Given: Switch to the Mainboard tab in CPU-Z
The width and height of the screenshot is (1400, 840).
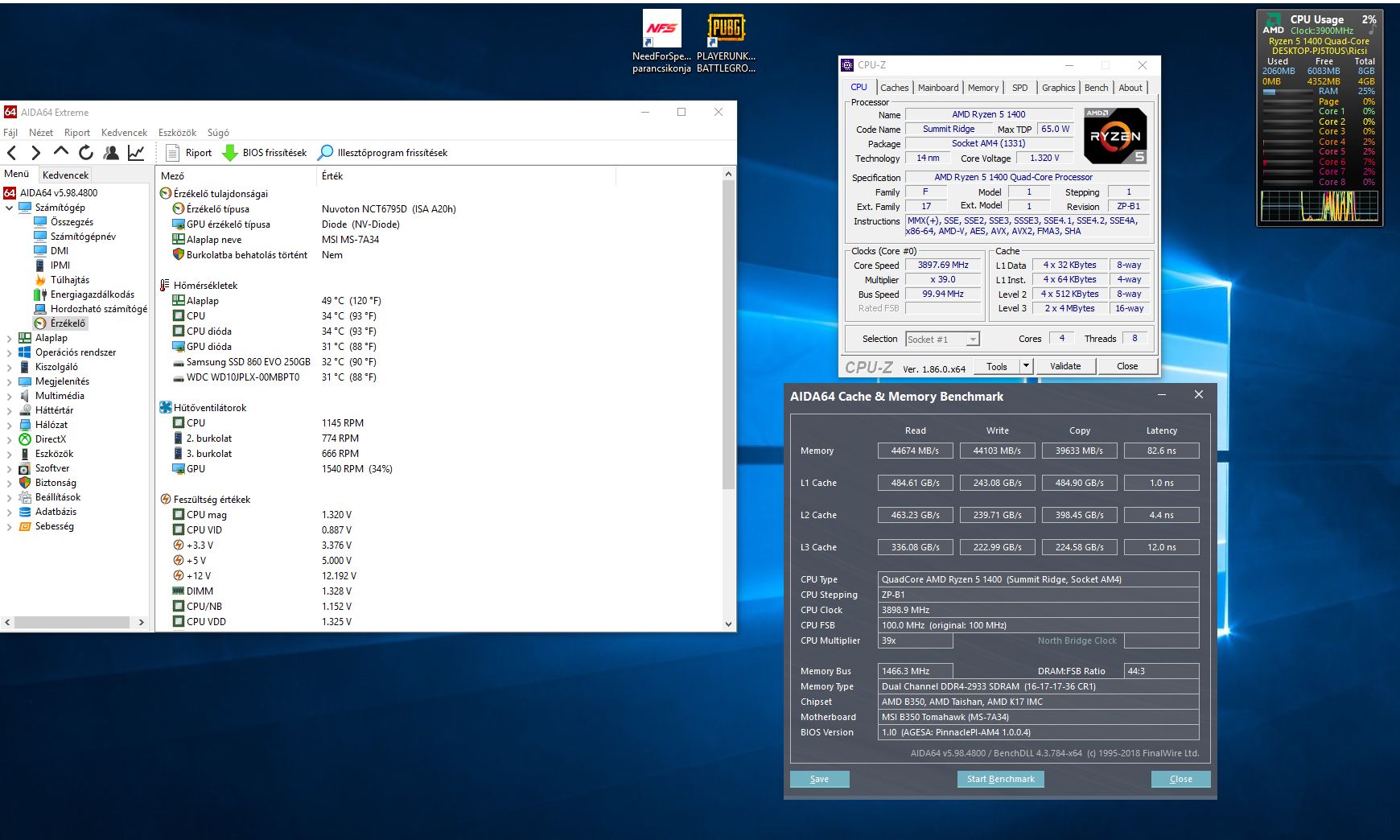Looking at the screenshot, I should coord(938,88).
